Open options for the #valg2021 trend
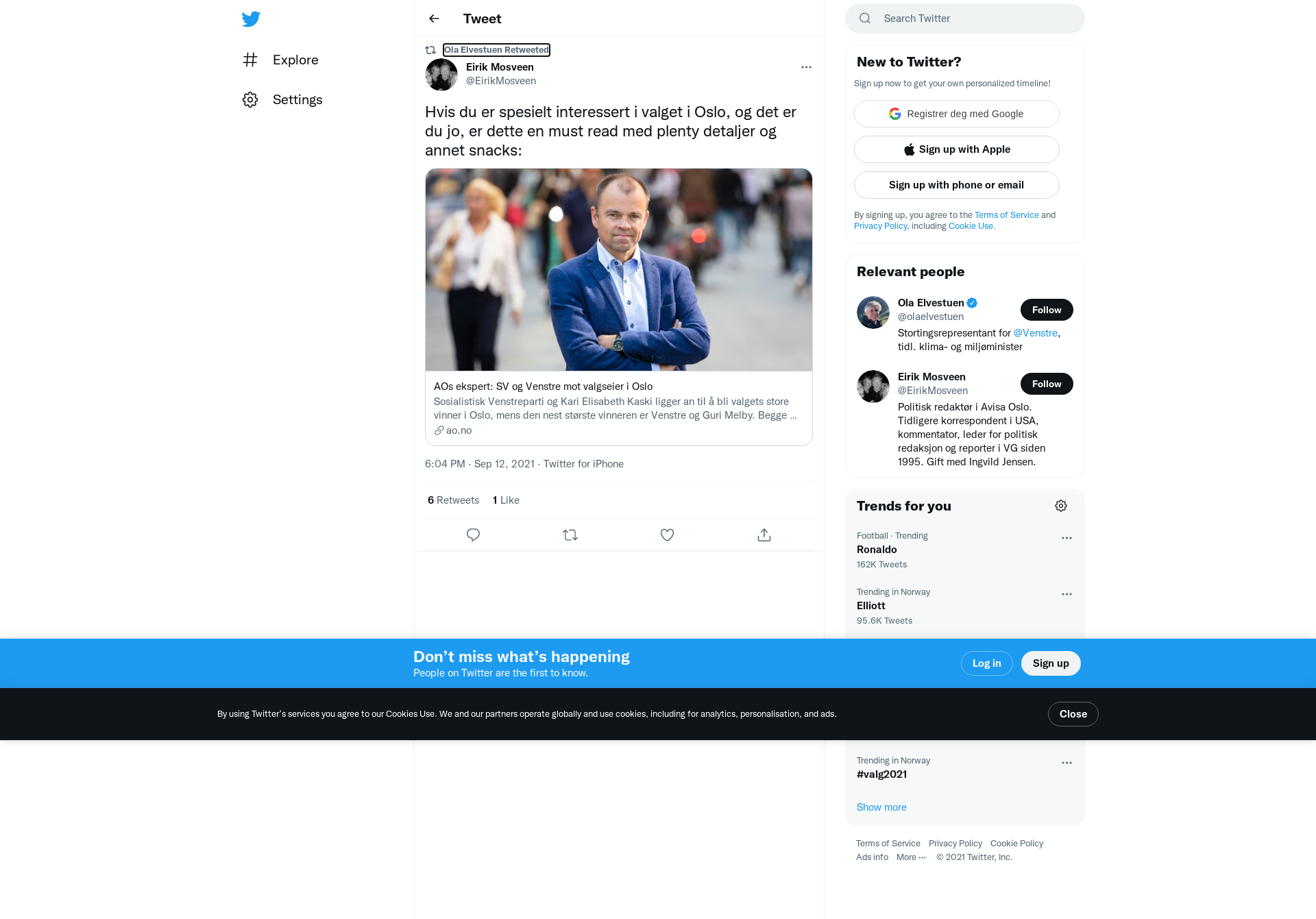This screenshot has height=919, width=1316. click(x=1067, y=763)
